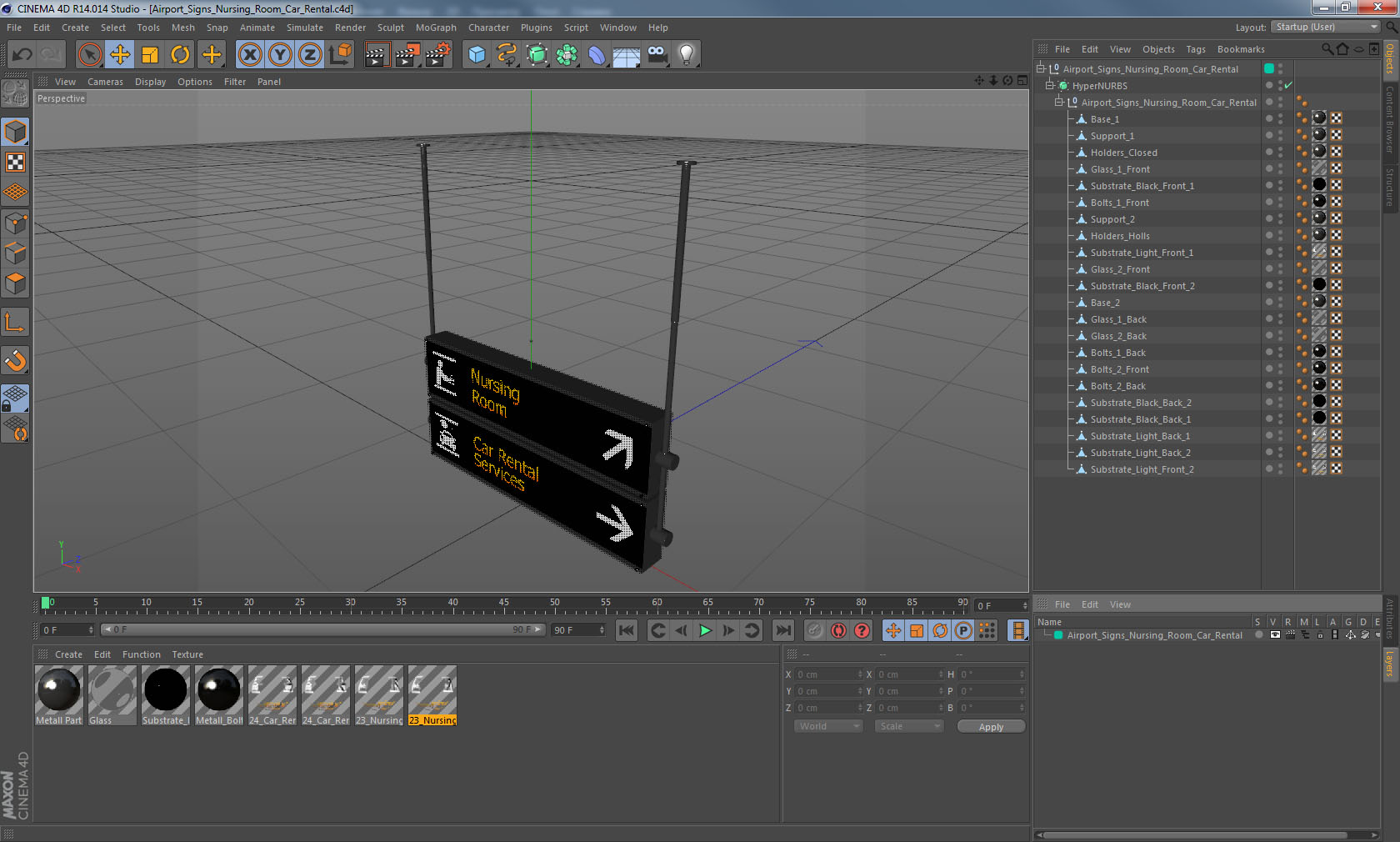
Task: Click timeline frame 45 marker
Action: pos(503,603)
